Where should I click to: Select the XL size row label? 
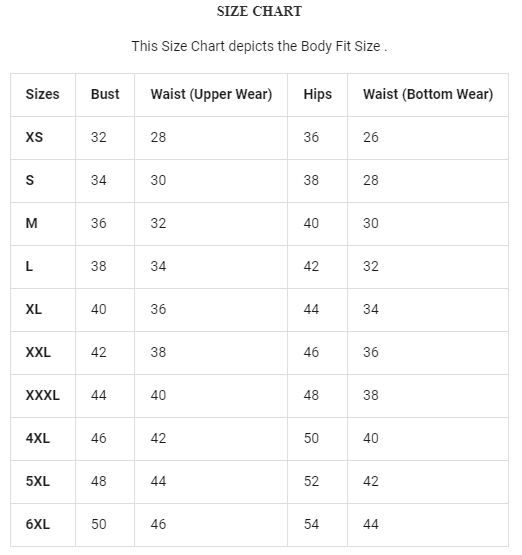[x=34, y=309]
